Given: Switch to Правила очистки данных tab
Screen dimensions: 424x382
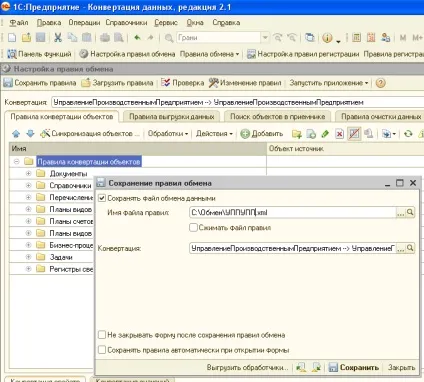Looking at the screenshot, I should pos(381,117).
